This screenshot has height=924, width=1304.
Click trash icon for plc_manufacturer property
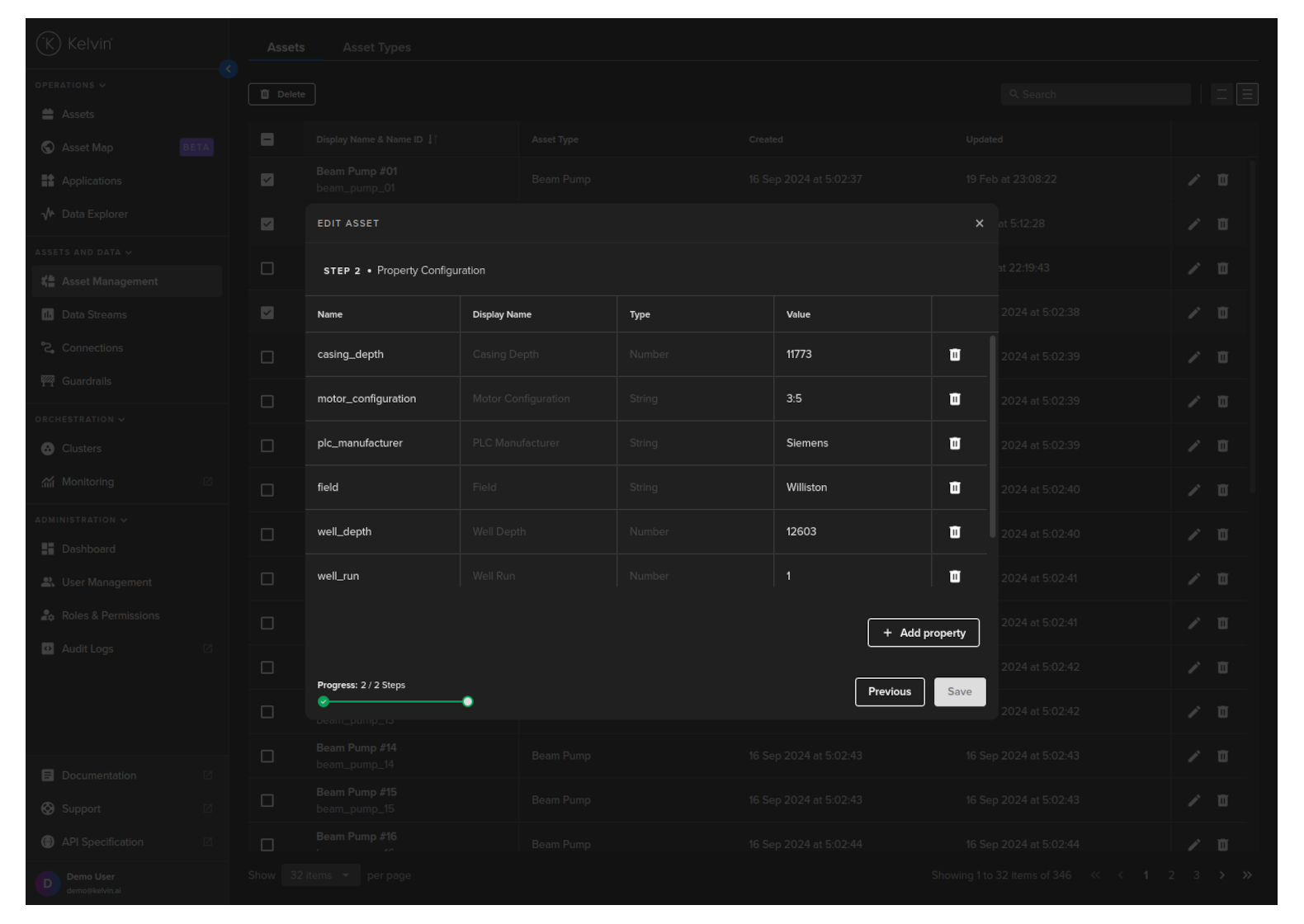coord(955,443)
